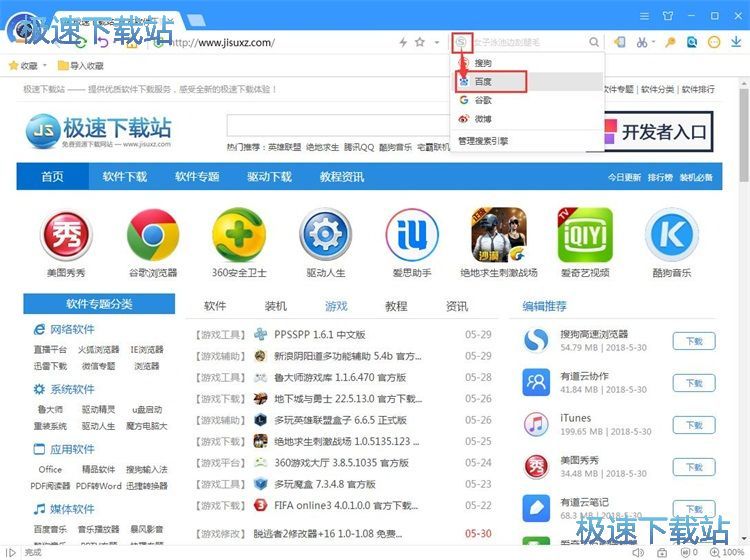Open 媒体软件 category heading
Viewport: 750px width, 560px height.
click(x=72, y=509)
